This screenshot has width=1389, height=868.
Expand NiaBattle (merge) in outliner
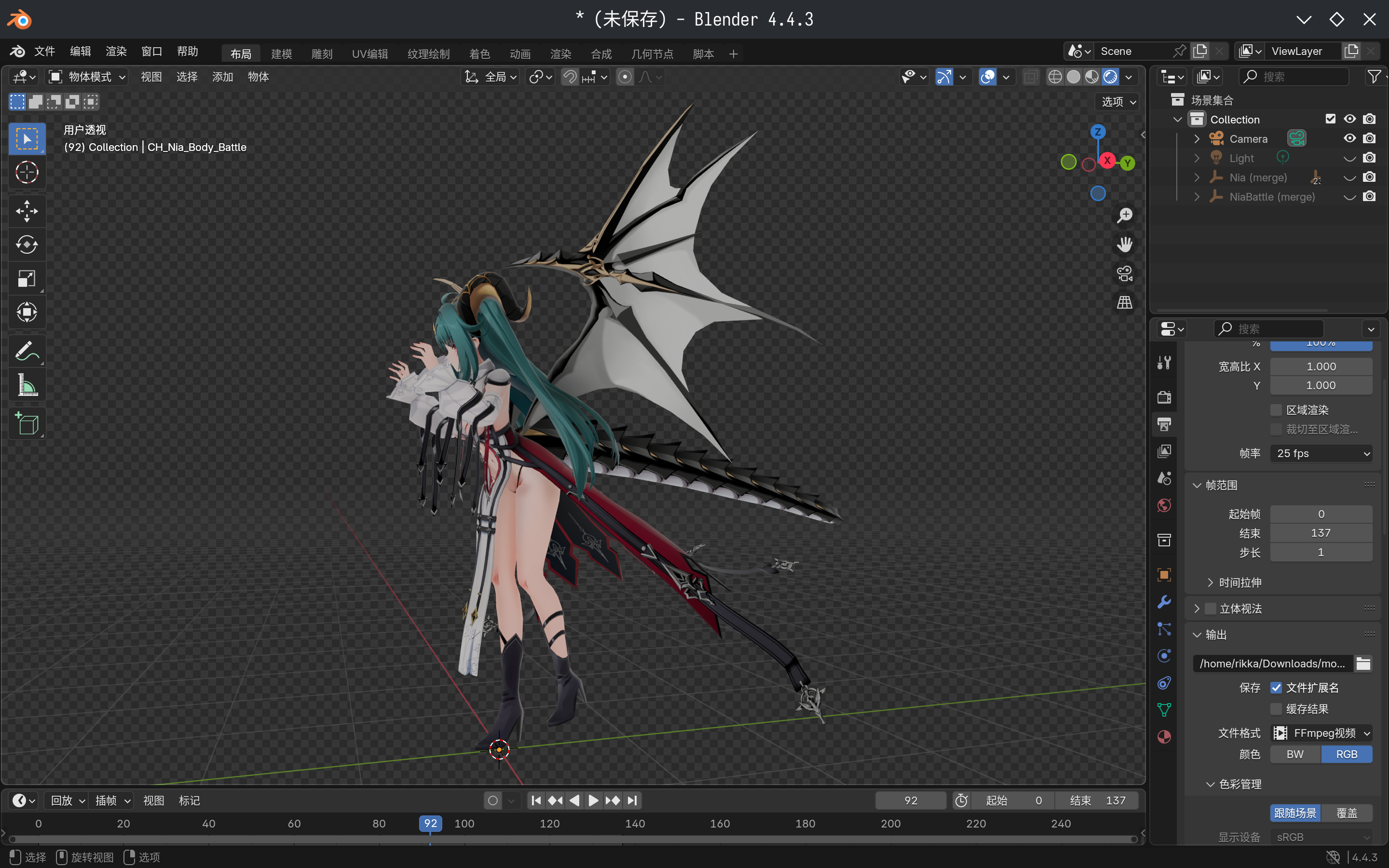pyautogui.click(x=1197, y=197)
